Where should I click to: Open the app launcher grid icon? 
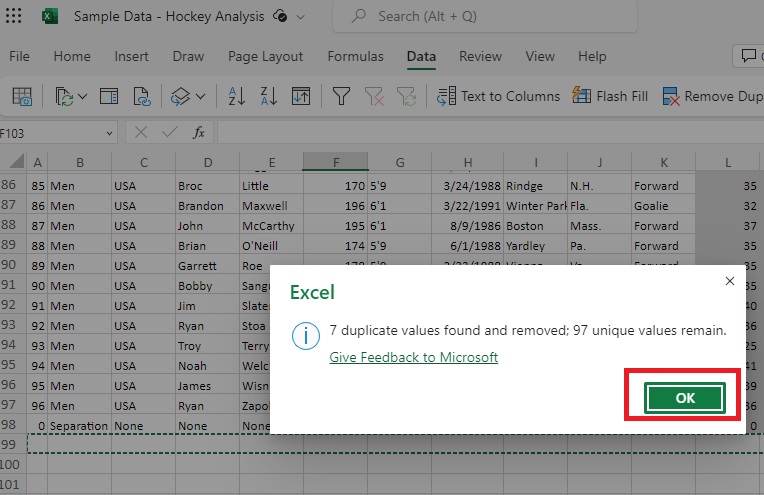(x=13, y=16)
